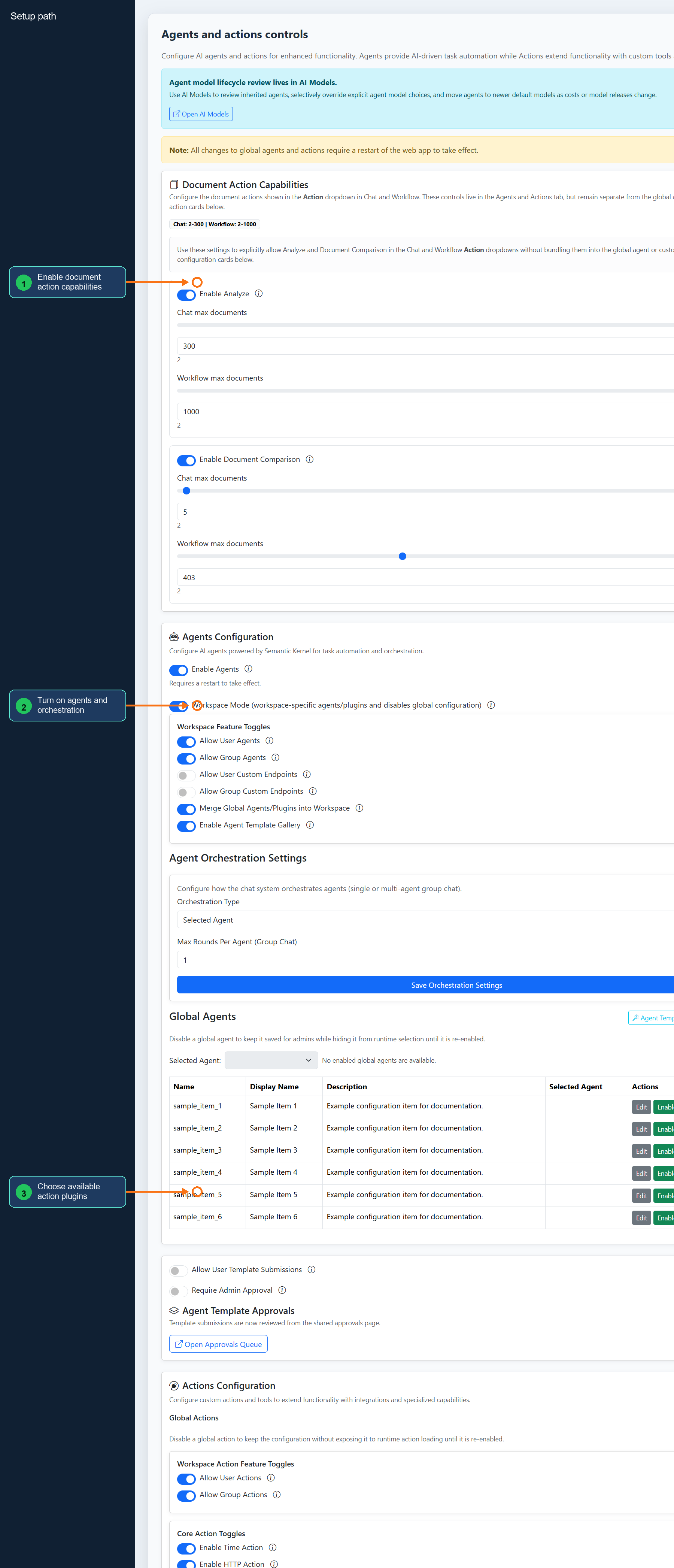674x1568 pixels.
Task: Click Analyze chat max documents slider track
Action: [x=425, y=325]
